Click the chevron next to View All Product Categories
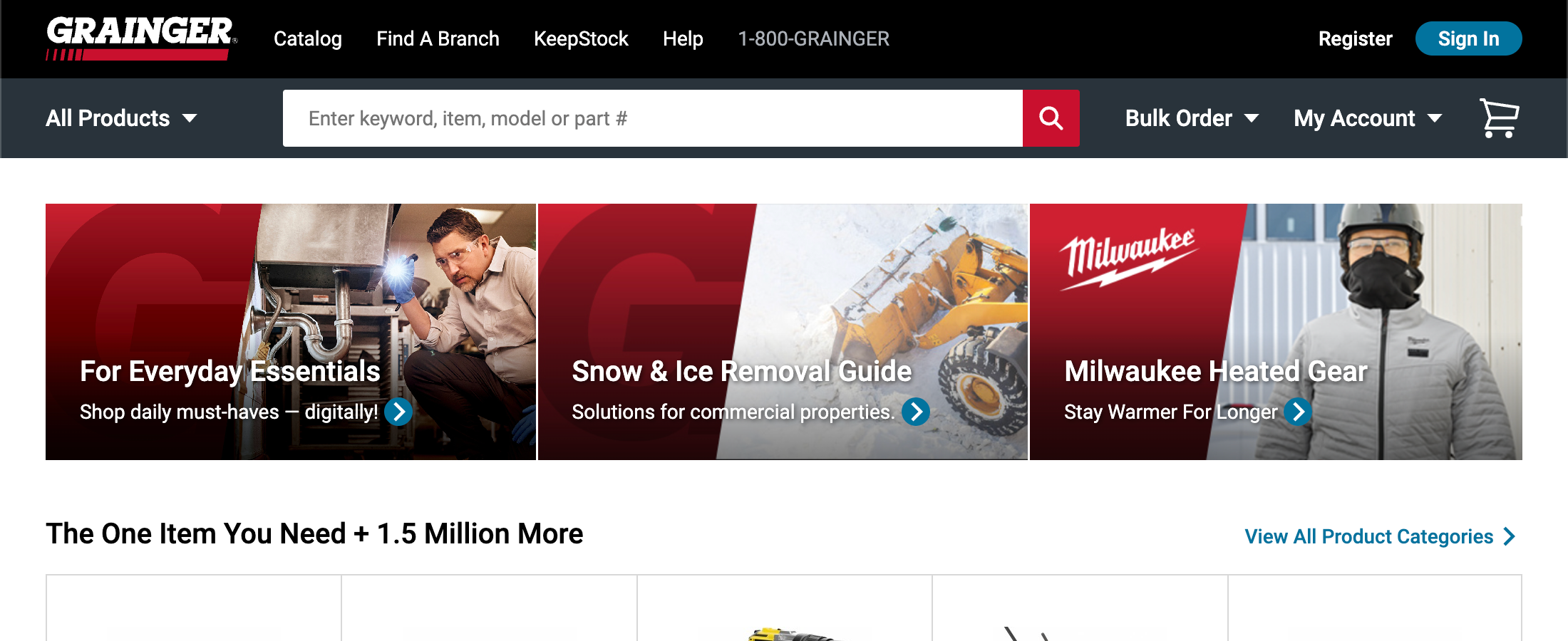The width and height of the screenshot is (1568, 641). 1509,536
